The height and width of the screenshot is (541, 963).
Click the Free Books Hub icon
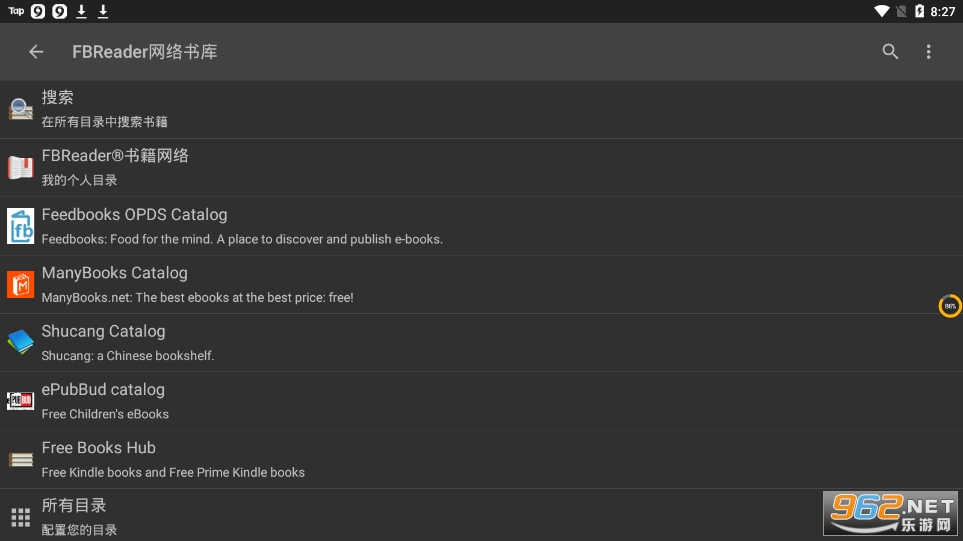[x=21, y=460]
